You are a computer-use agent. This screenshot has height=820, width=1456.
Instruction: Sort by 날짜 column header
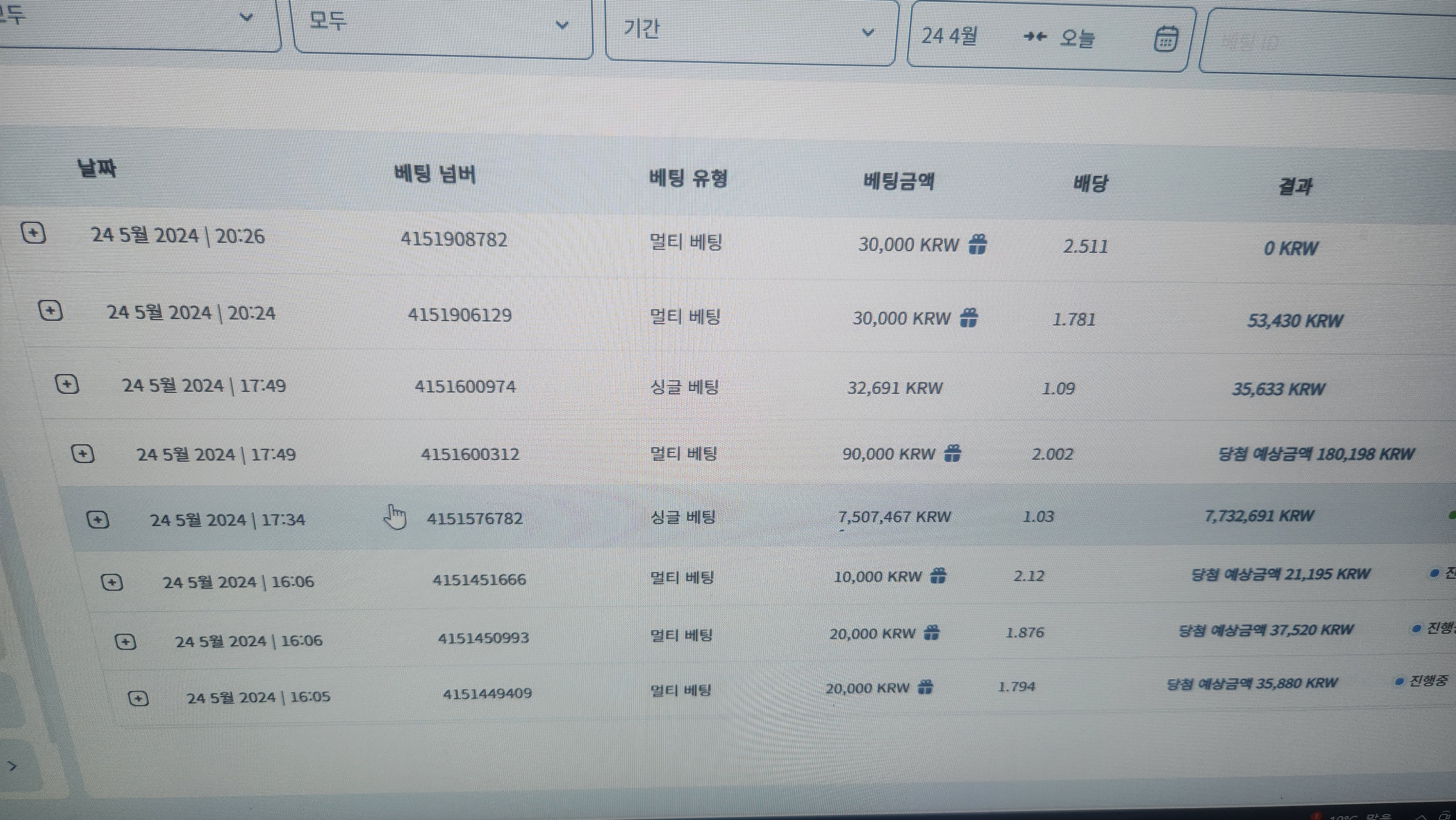[97, 168]
